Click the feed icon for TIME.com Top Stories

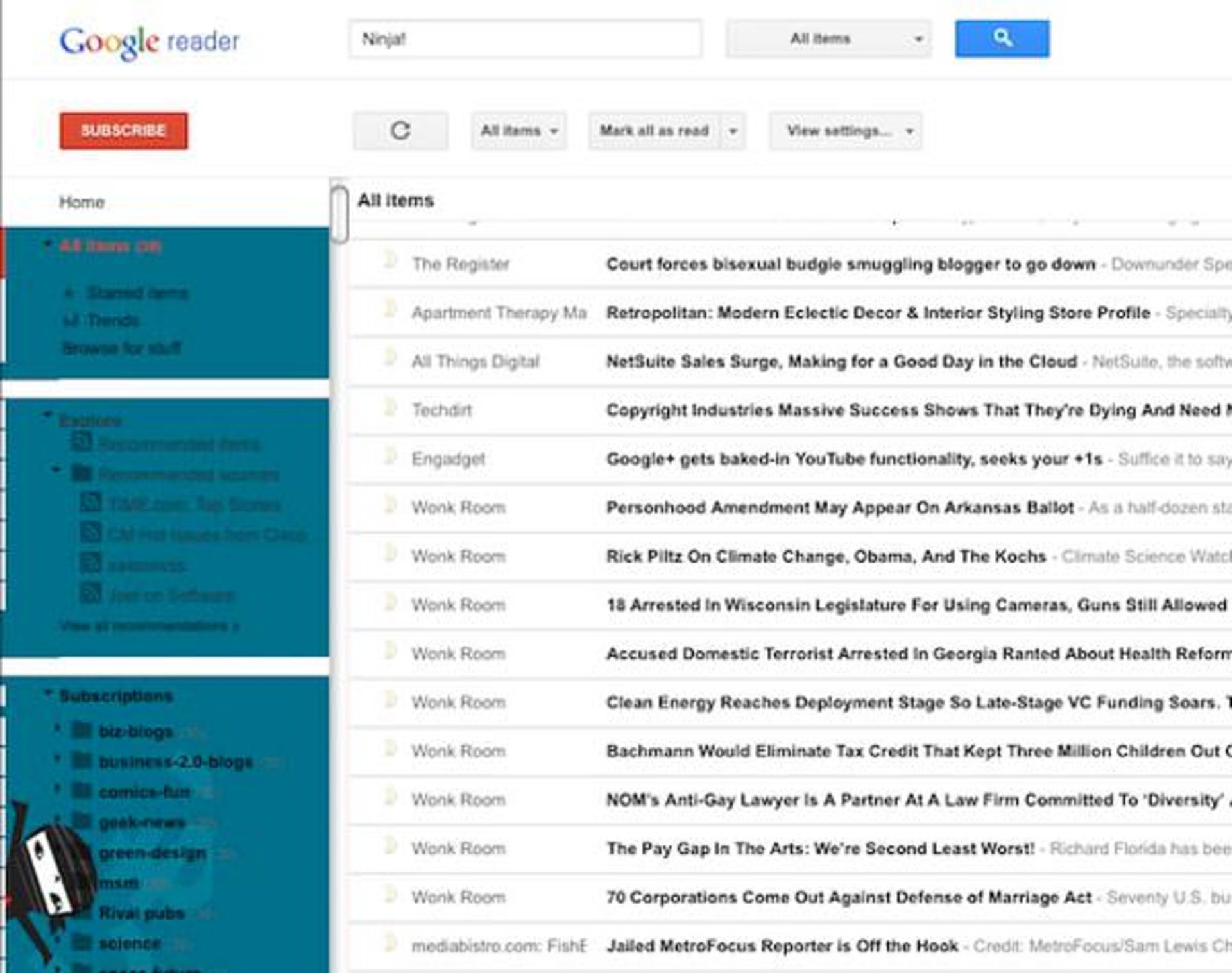click(x=90, y=502)
